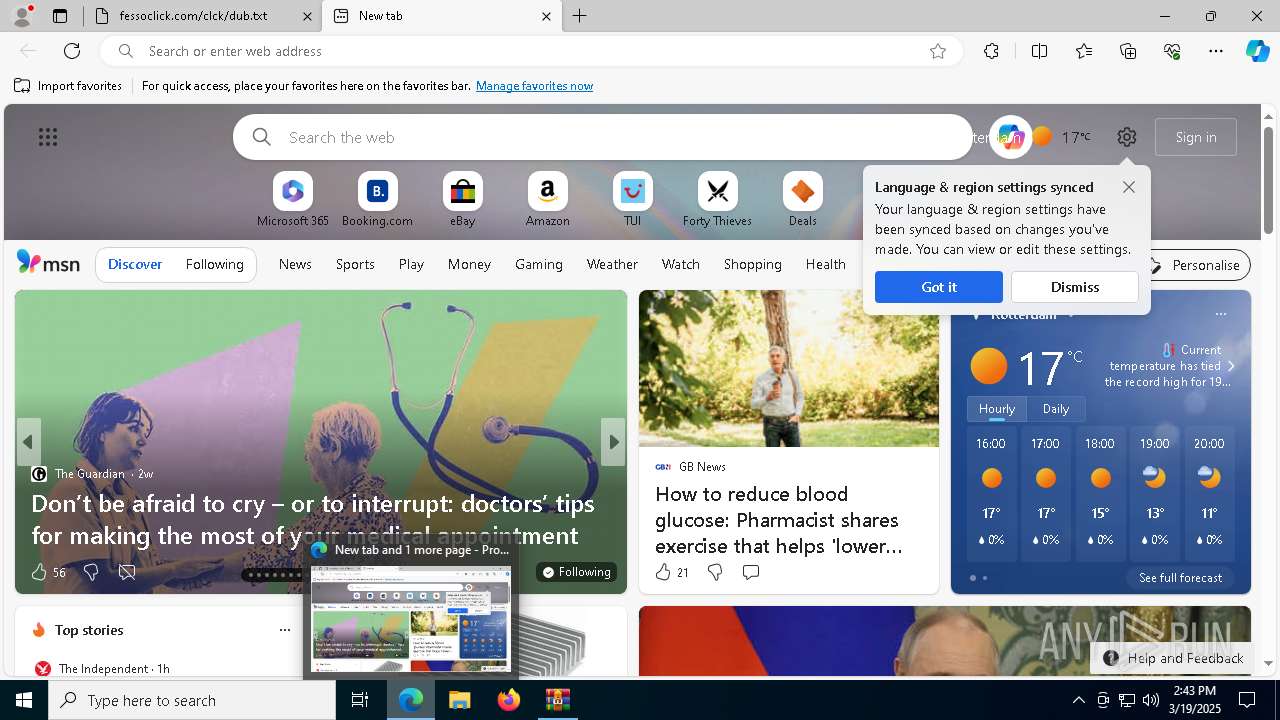
Task: Click Got it in sync popup
Action: pos(939,287)
